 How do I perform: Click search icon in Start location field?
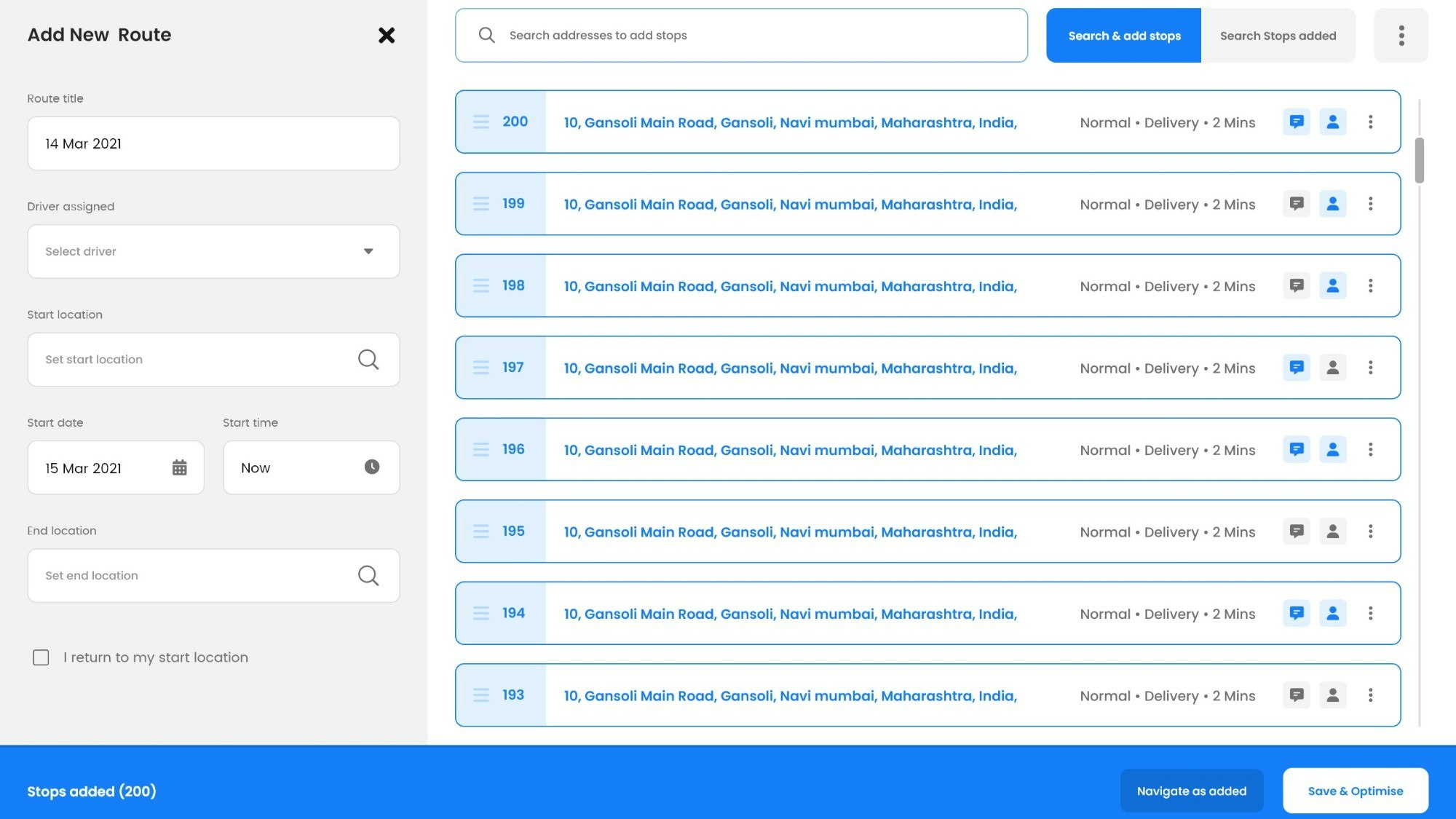[368, 360]
